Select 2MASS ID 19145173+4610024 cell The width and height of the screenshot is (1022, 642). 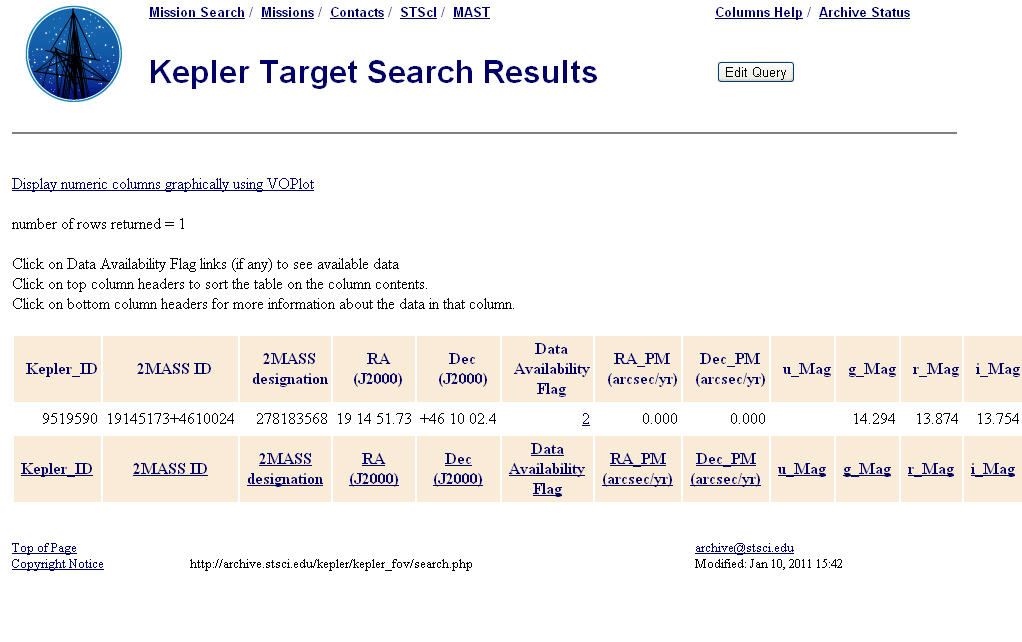click(171, 419)
